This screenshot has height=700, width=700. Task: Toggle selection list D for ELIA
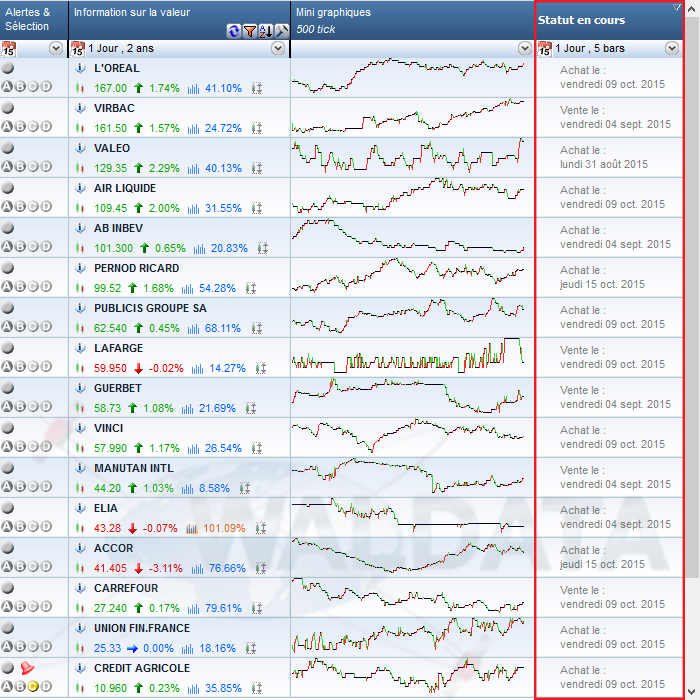pyautogui.click(x=46, y=526)
